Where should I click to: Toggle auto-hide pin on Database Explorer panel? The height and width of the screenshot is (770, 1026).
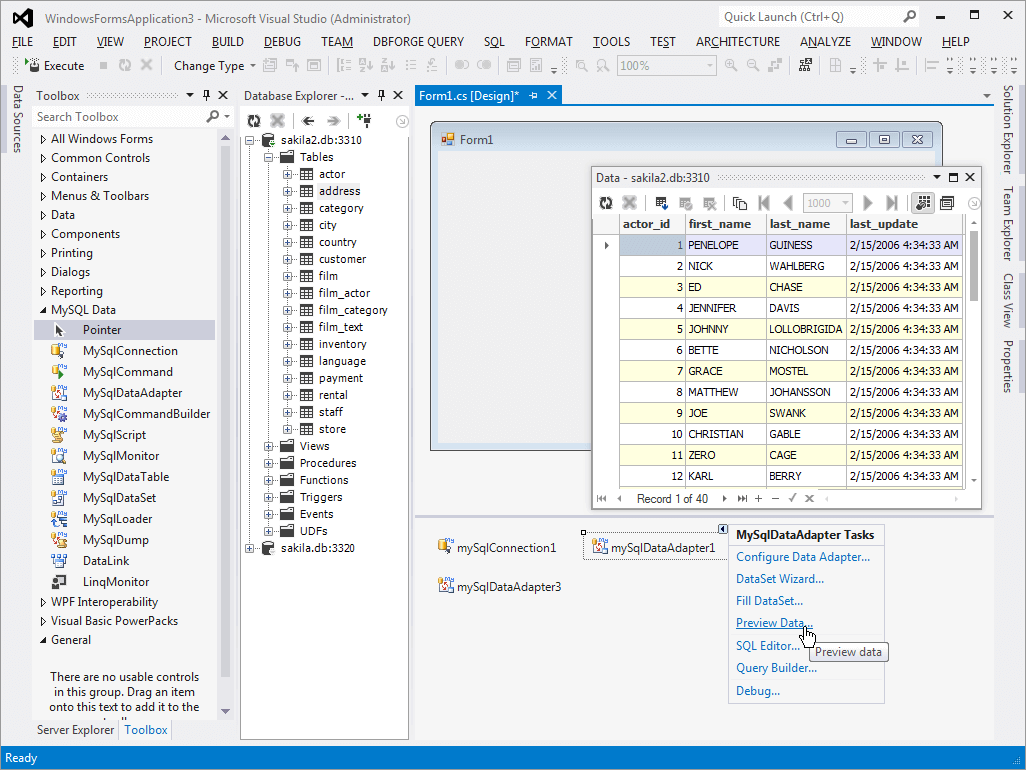[x=381, y=96]
